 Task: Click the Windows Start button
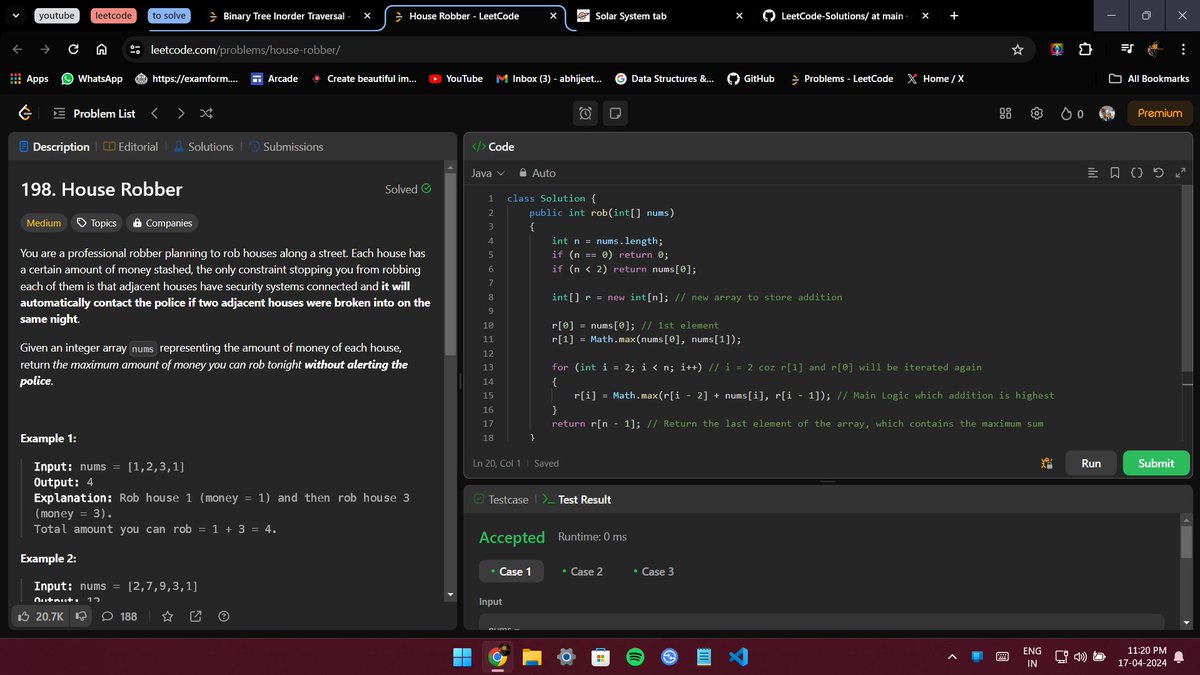[x=461, y=657]
